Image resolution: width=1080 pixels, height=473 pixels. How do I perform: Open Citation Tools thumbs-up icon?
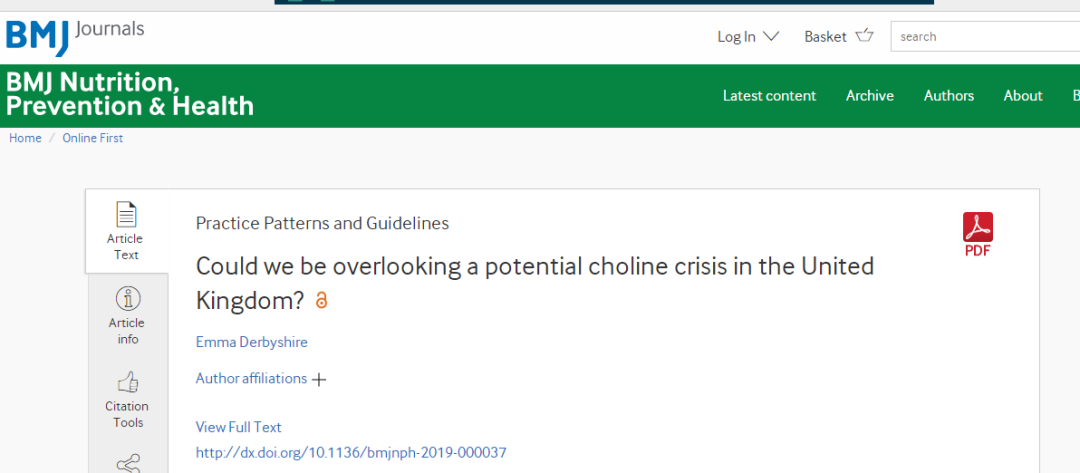click(x=127, y=381)
